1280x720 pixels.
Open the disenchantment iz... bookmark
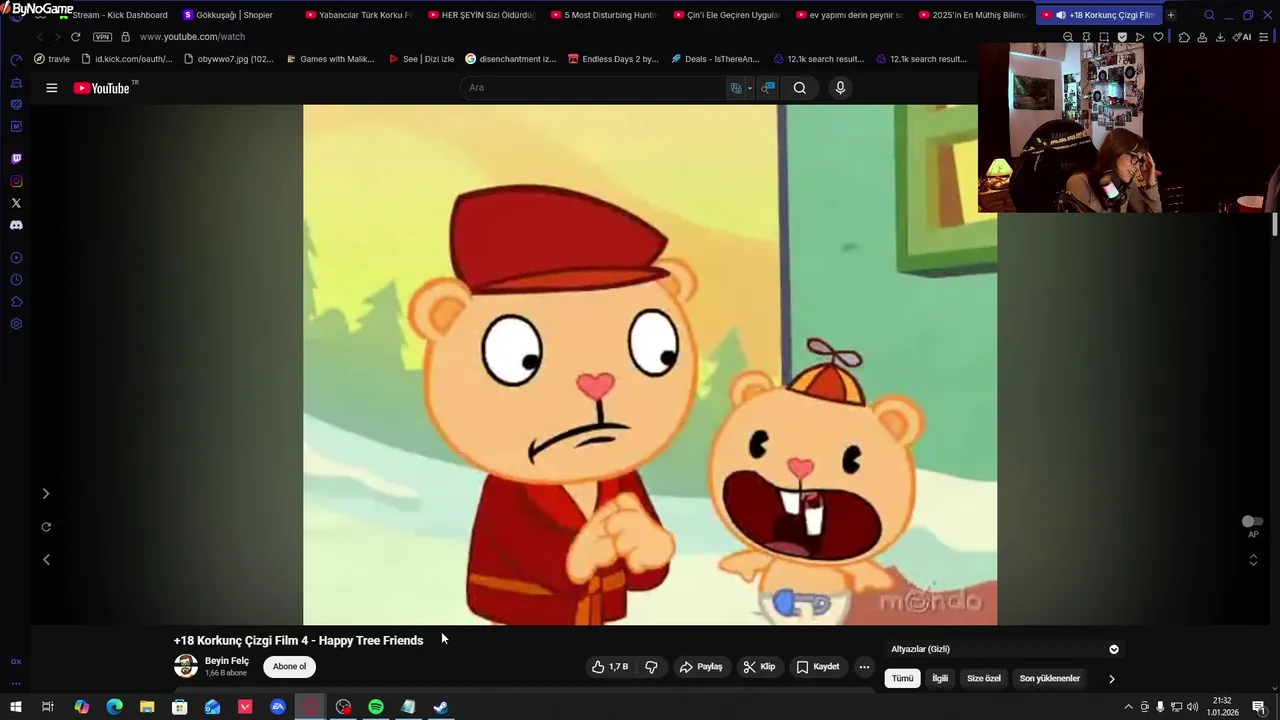pos(511,59)
